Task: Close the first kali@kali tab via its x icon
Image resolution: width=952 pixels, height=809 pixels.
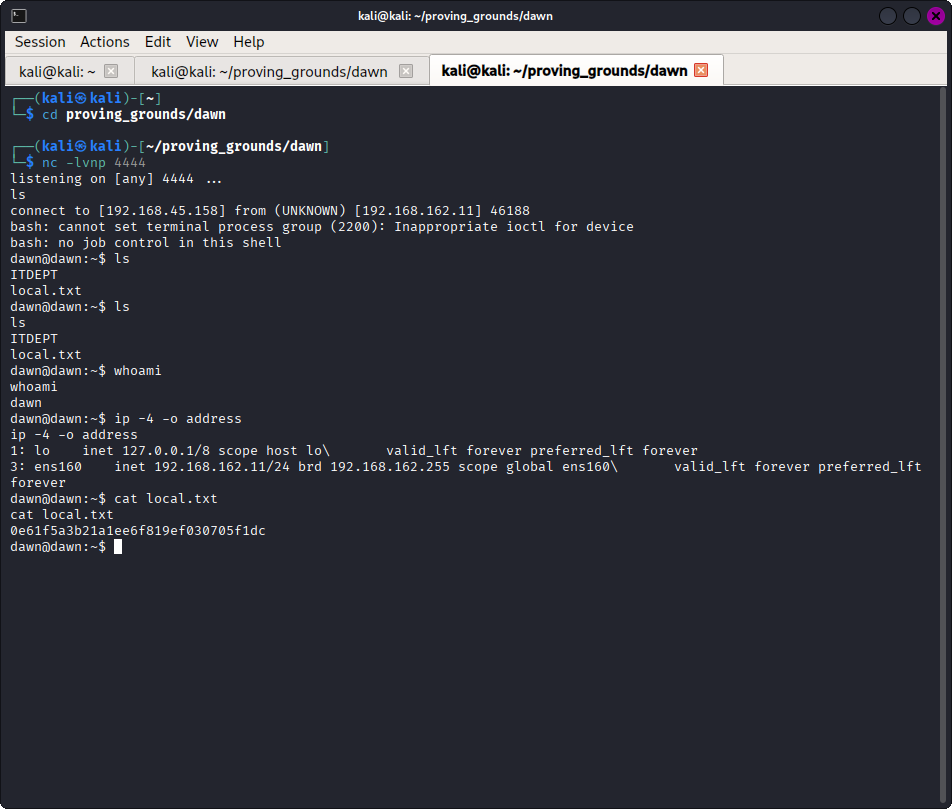Action: pyautogui.click(x=110, y=71)
